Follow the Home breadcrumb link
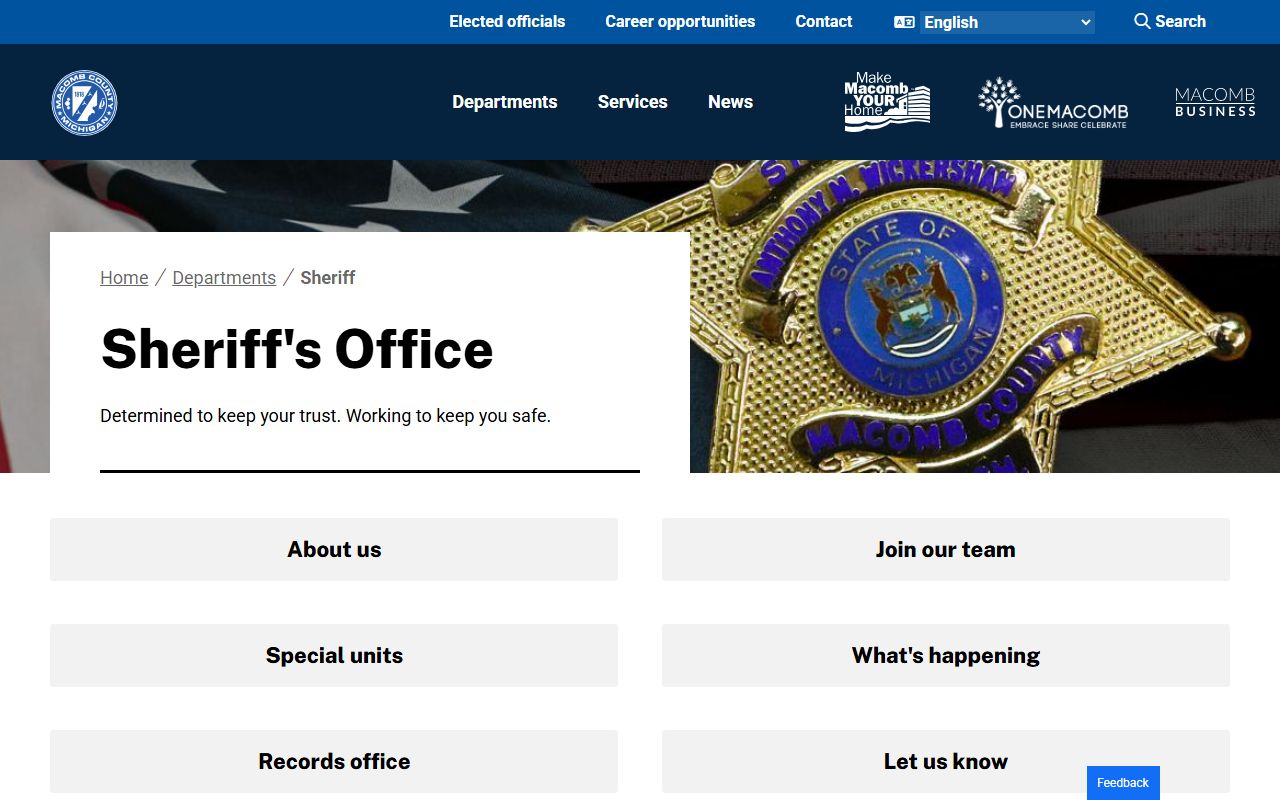The height and width of the screenshot is (800, 1280). (124, 278)
